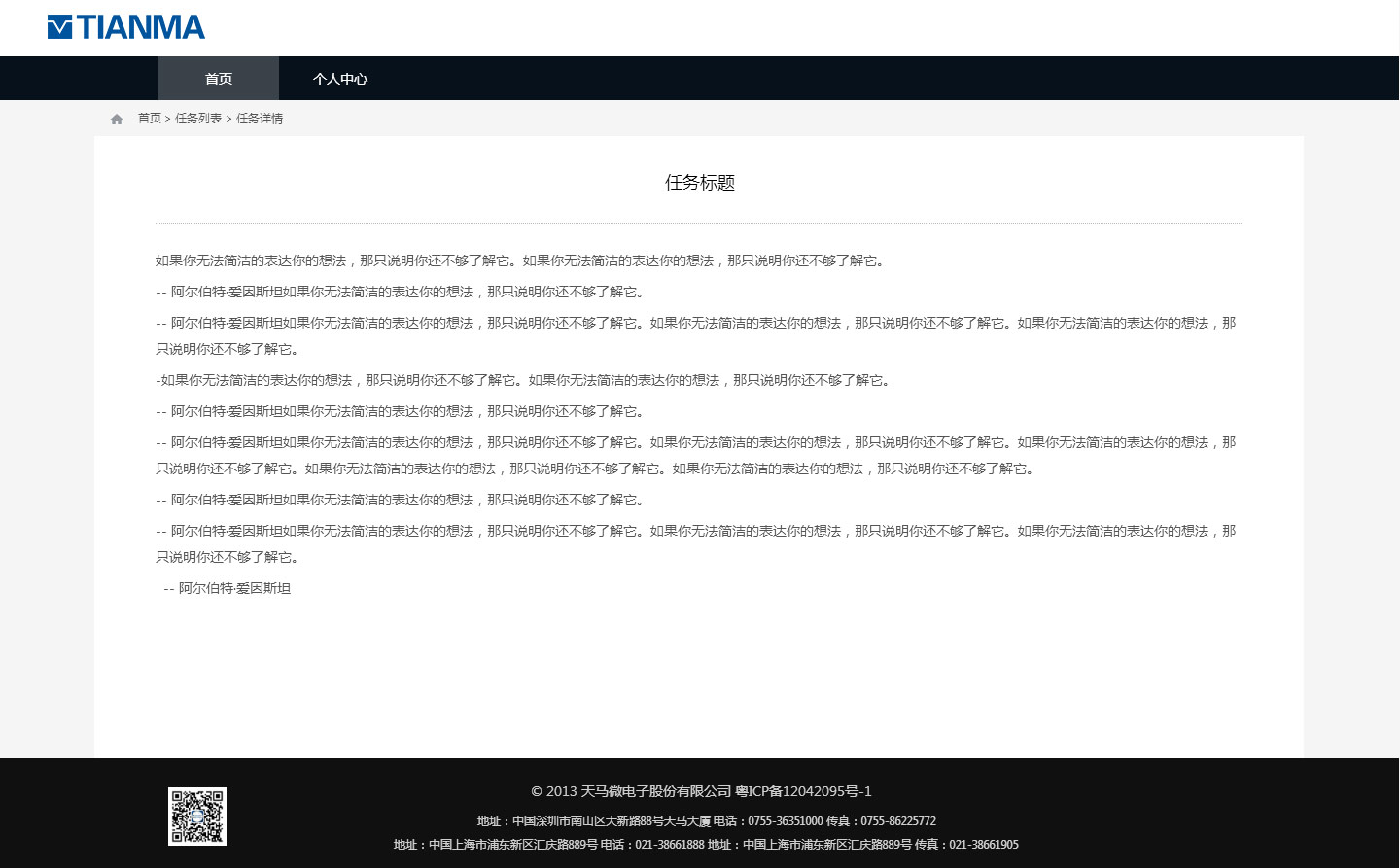This screenshot has height=868, width=1400.
Task: Select the 任务详情 breadcrumb item
Action: tap(258, 118)
